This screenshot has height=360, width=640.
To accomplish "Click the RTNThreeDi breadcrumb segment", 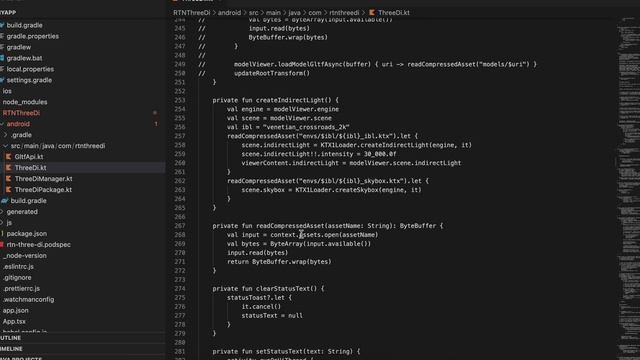I will pyautogui.click(x=191, y=13).
